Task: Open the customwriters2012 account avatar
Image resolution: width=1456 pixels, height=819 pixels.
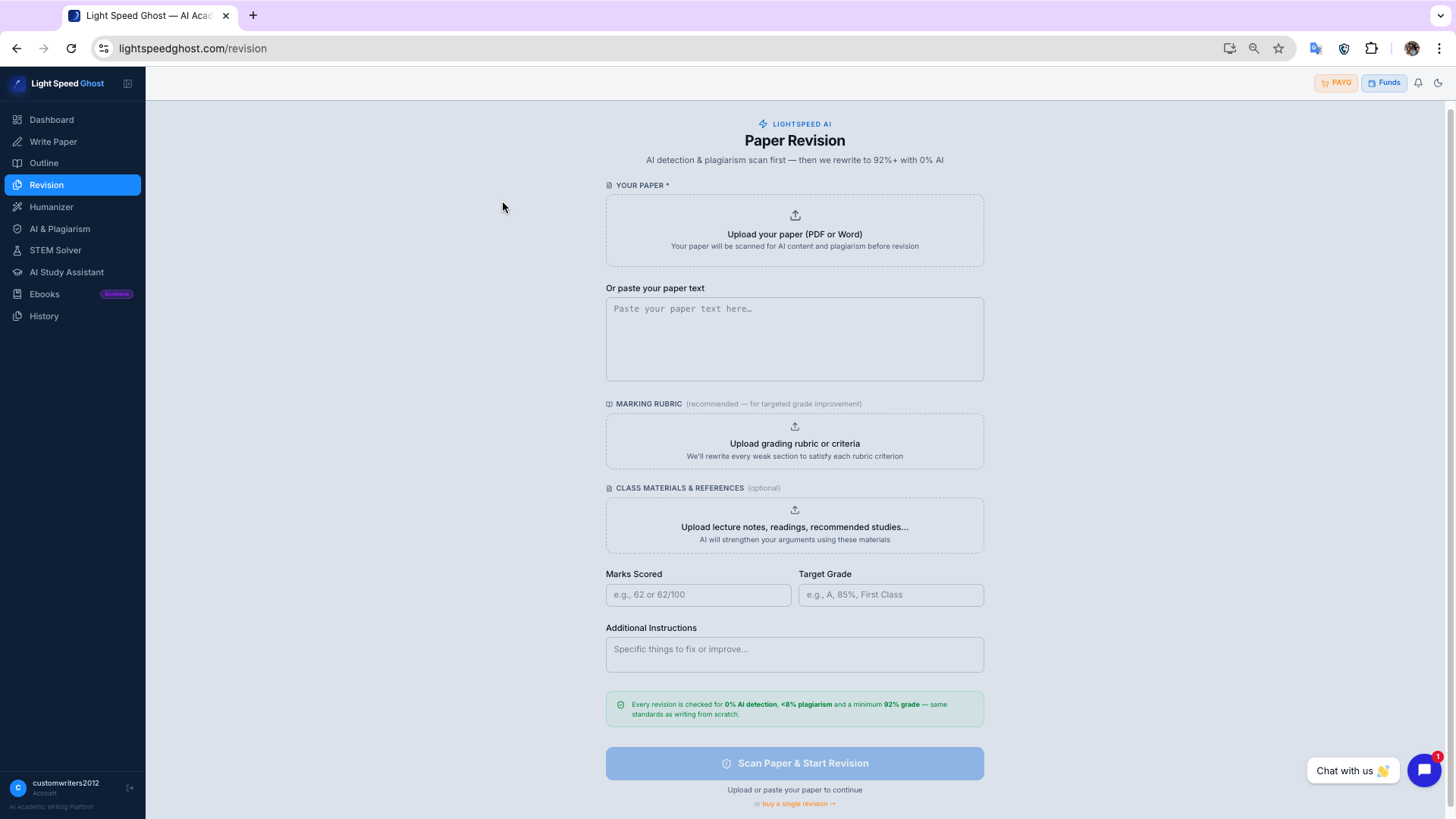Action: point(18,788)
